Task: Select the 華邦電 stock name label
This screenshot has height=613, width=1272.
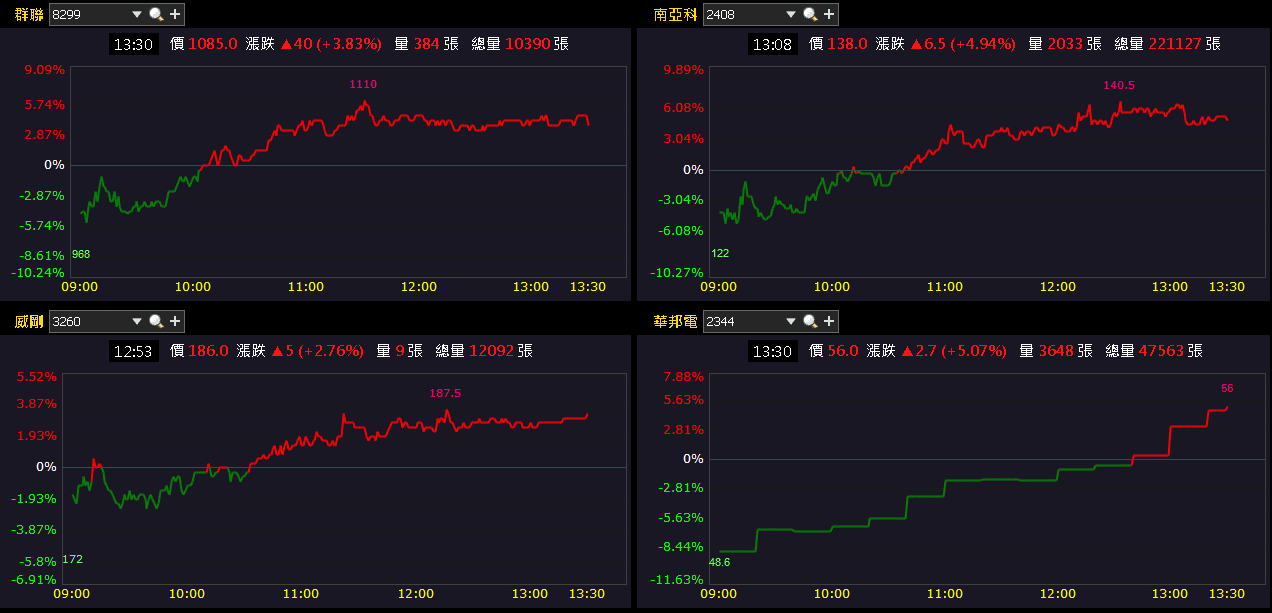Action: pos(677,321)
